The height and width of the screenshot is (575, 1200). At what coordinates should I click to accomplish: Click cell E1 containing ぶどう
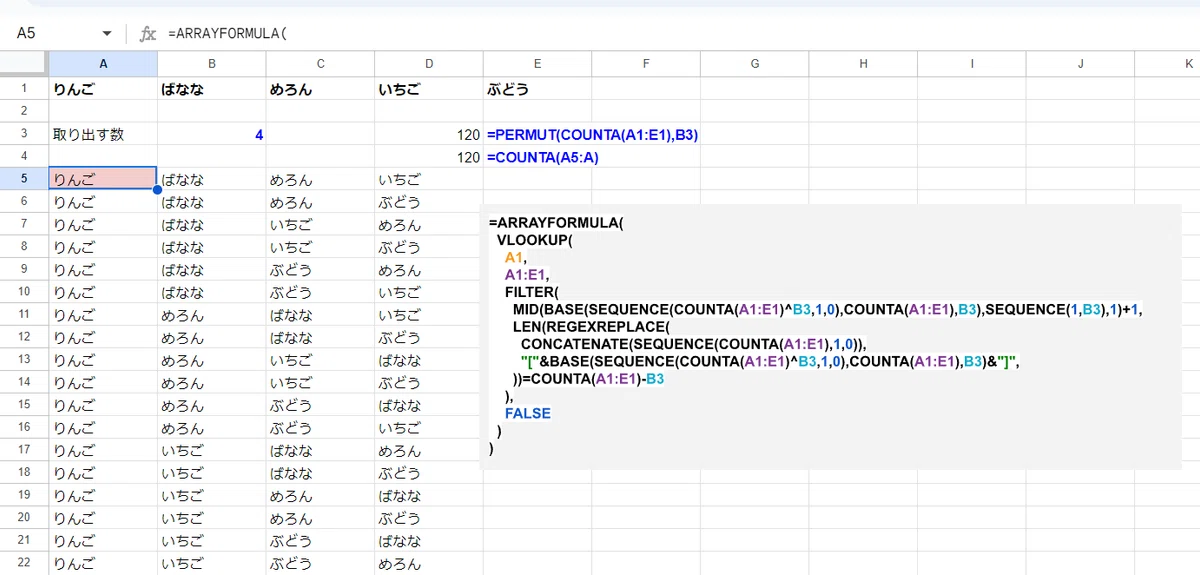[537, 89]
